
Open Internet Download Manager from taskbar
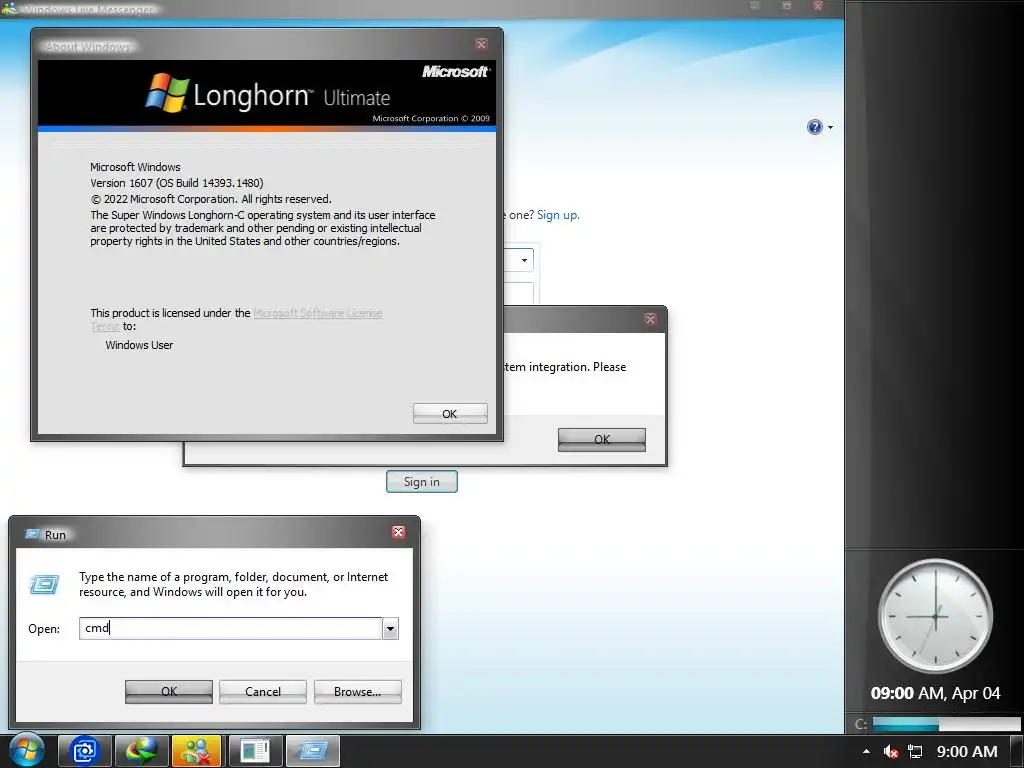point(142,750)
